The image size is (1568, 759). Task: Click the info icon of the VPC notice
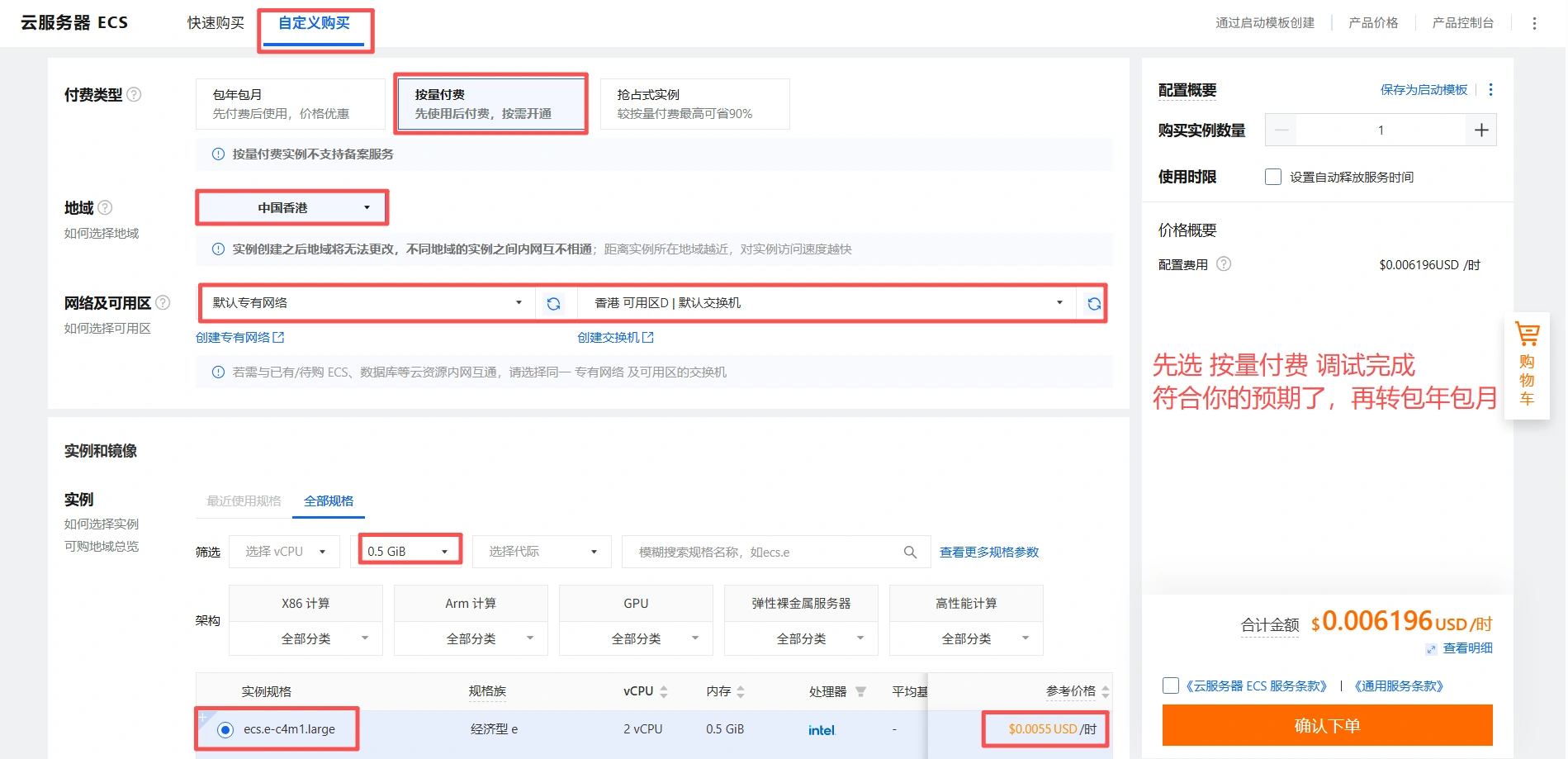pyautogui.click(x=219, y=372)
